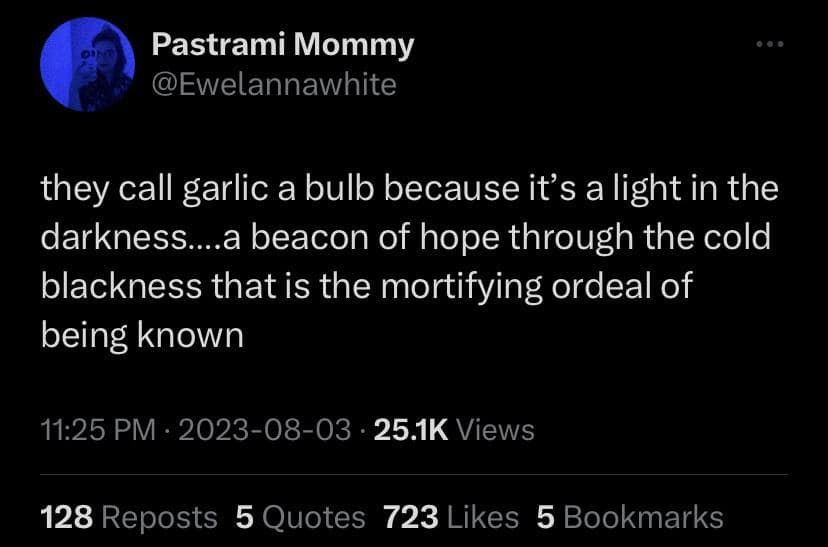This screenshot has height=547, width=828.
Task: Click the number 5 beside Quotes
Action: coord(245,517)
